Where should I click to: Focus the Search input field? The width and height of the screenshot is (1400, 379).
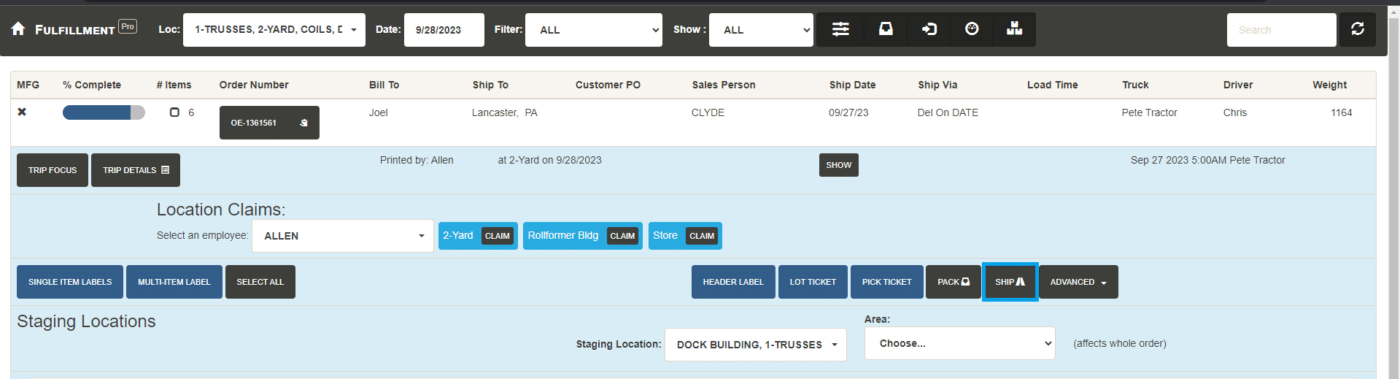[1281, 30]
